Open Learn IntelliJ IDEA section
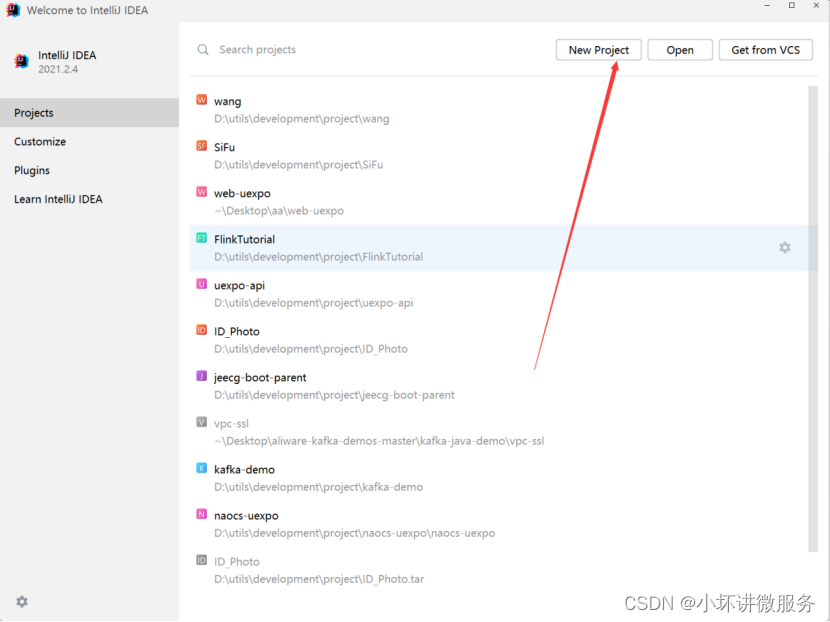830x622 pixels. point(89,199)
